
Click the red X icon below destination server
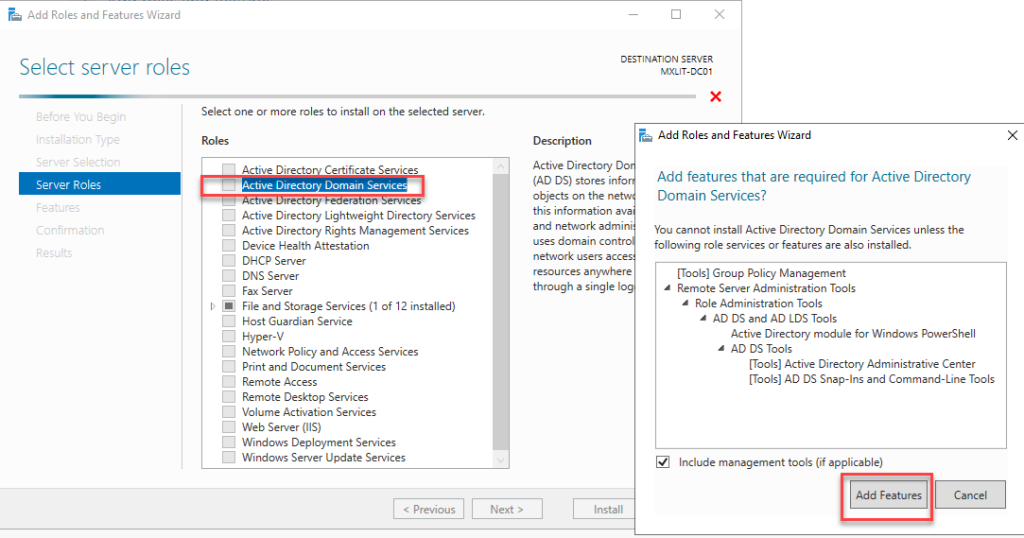coord(715,97)
